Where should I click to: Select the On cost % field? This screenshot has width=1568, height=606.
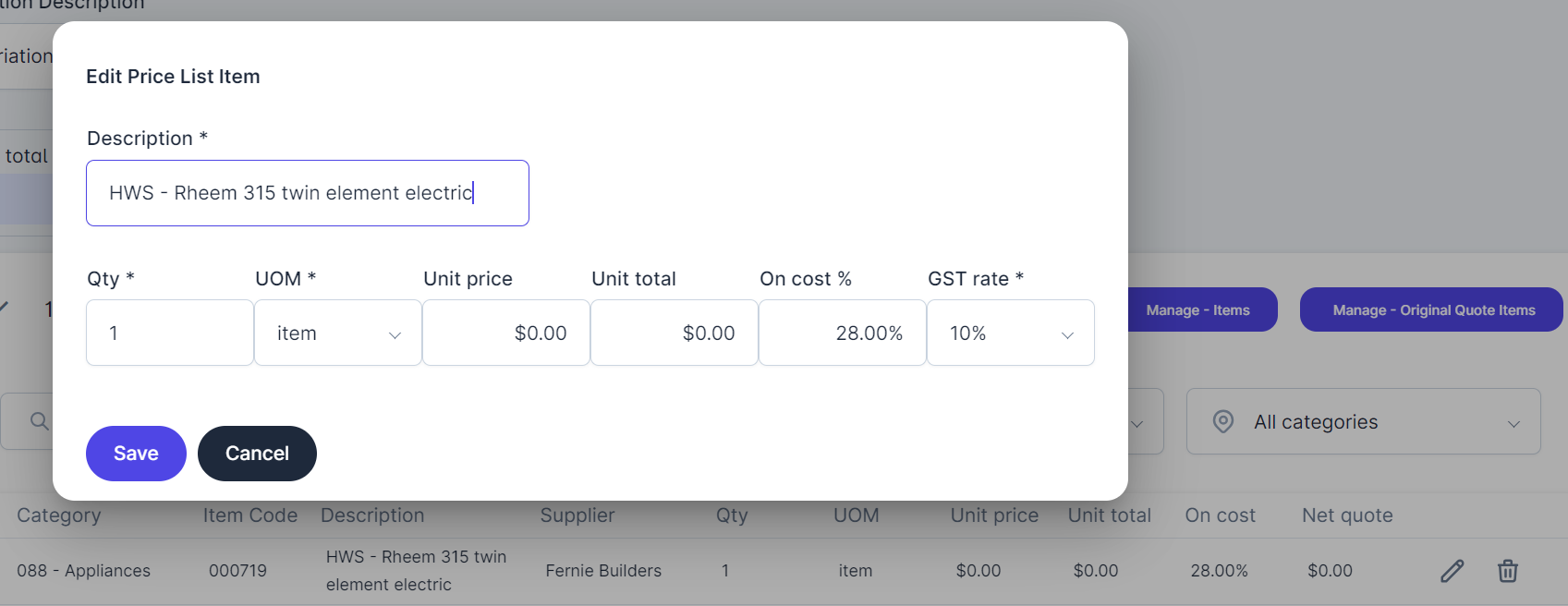(842, 333)
